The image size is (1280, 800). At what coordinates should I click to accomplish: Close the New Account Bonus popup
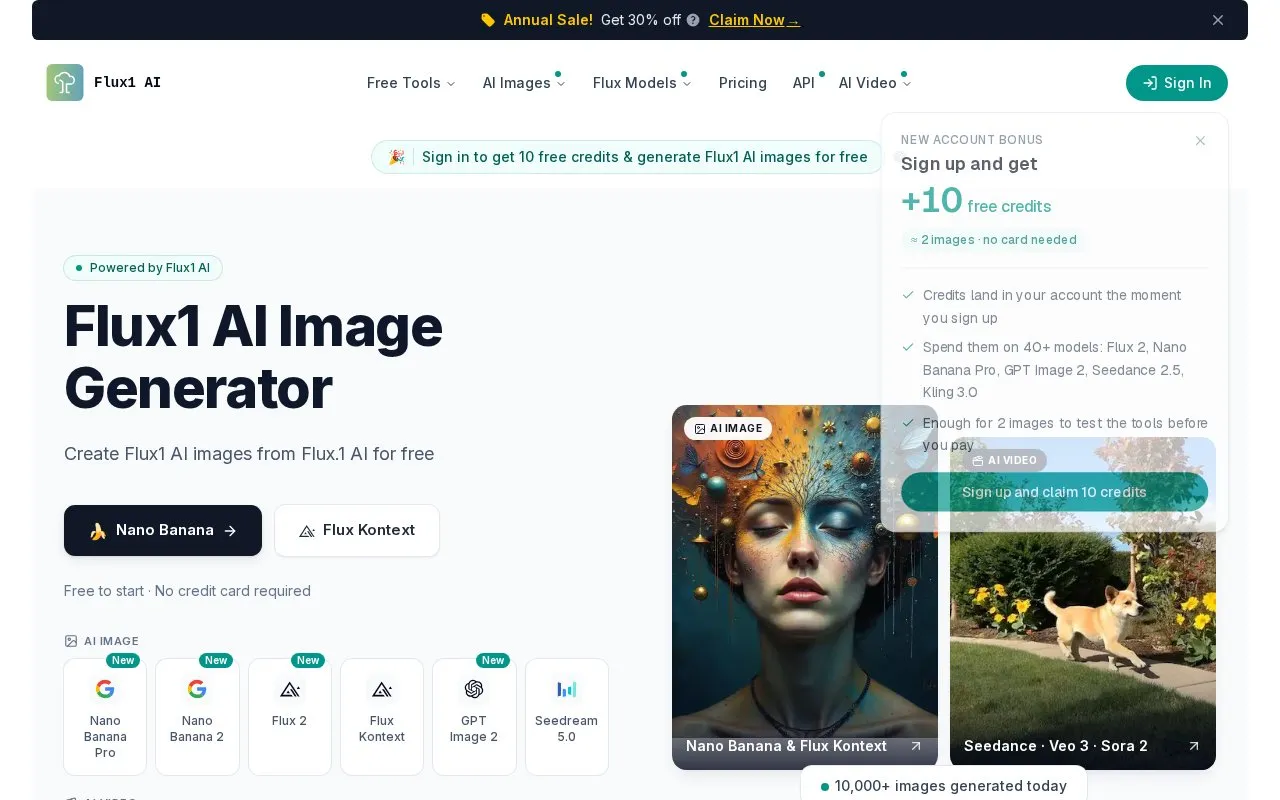tap(1201, 141)
